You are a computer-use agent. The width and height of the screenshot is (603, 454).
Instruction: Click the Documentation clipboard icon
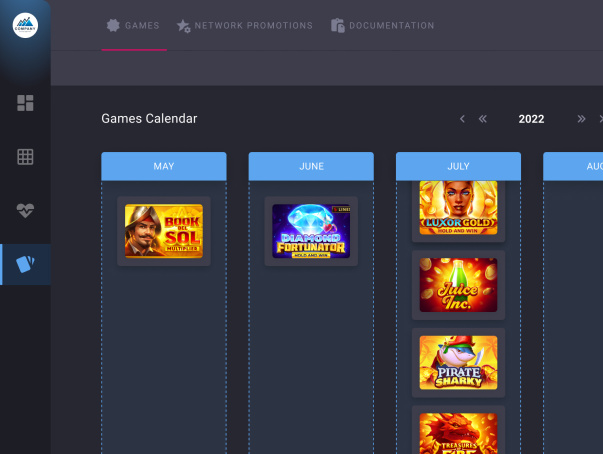(x=338, y=26)
